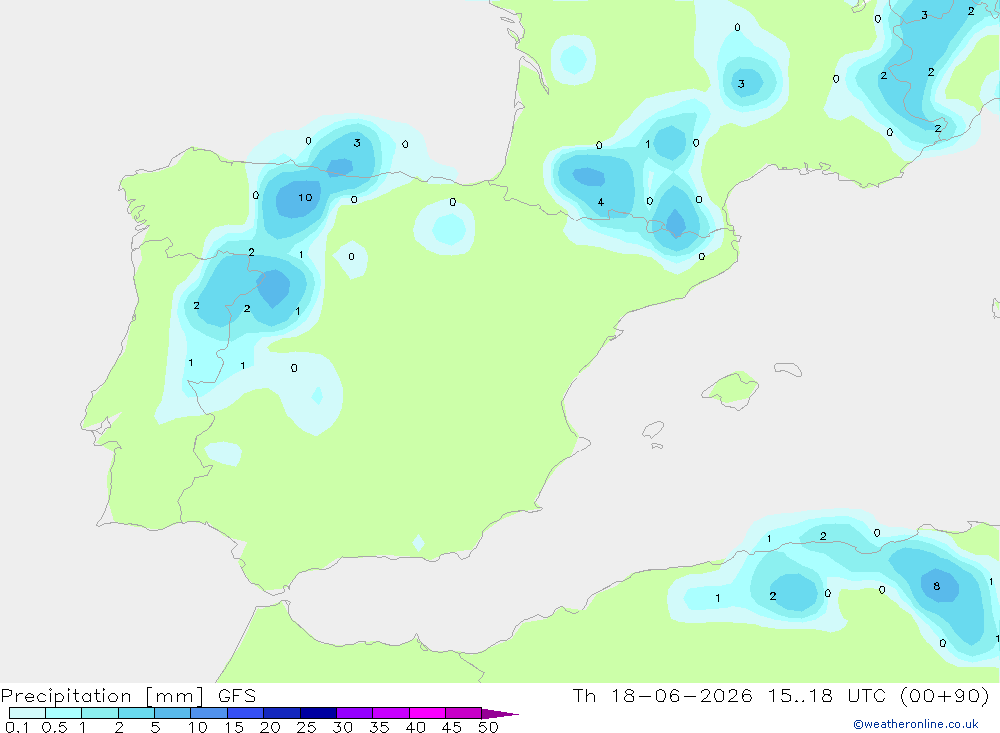Click the '0.1' legend scale label

[x=17, y=727]
